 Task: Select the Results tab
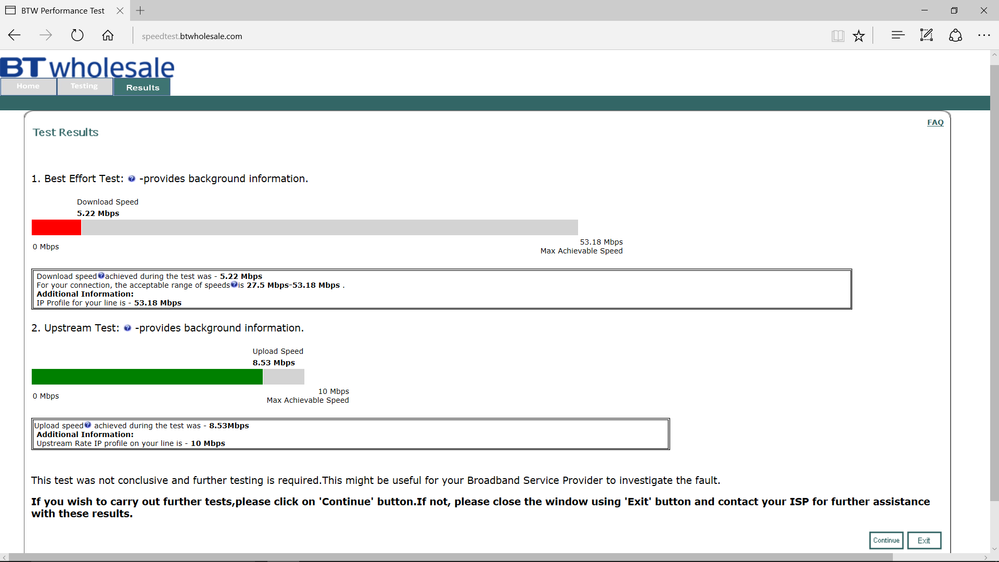click(142, 87)
